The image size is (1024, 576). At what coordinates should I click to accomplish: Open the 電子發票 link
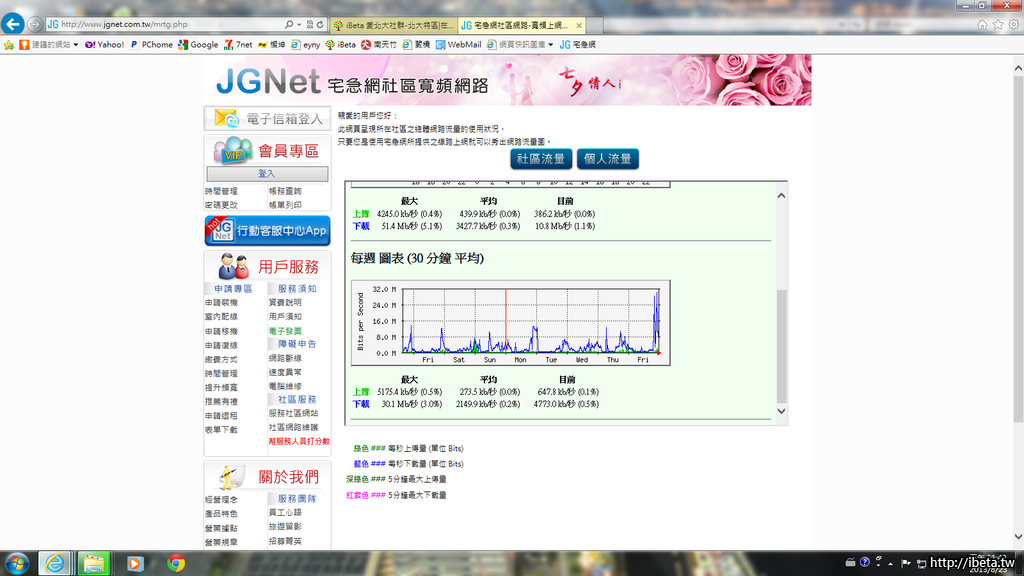[x=285, y=331]
